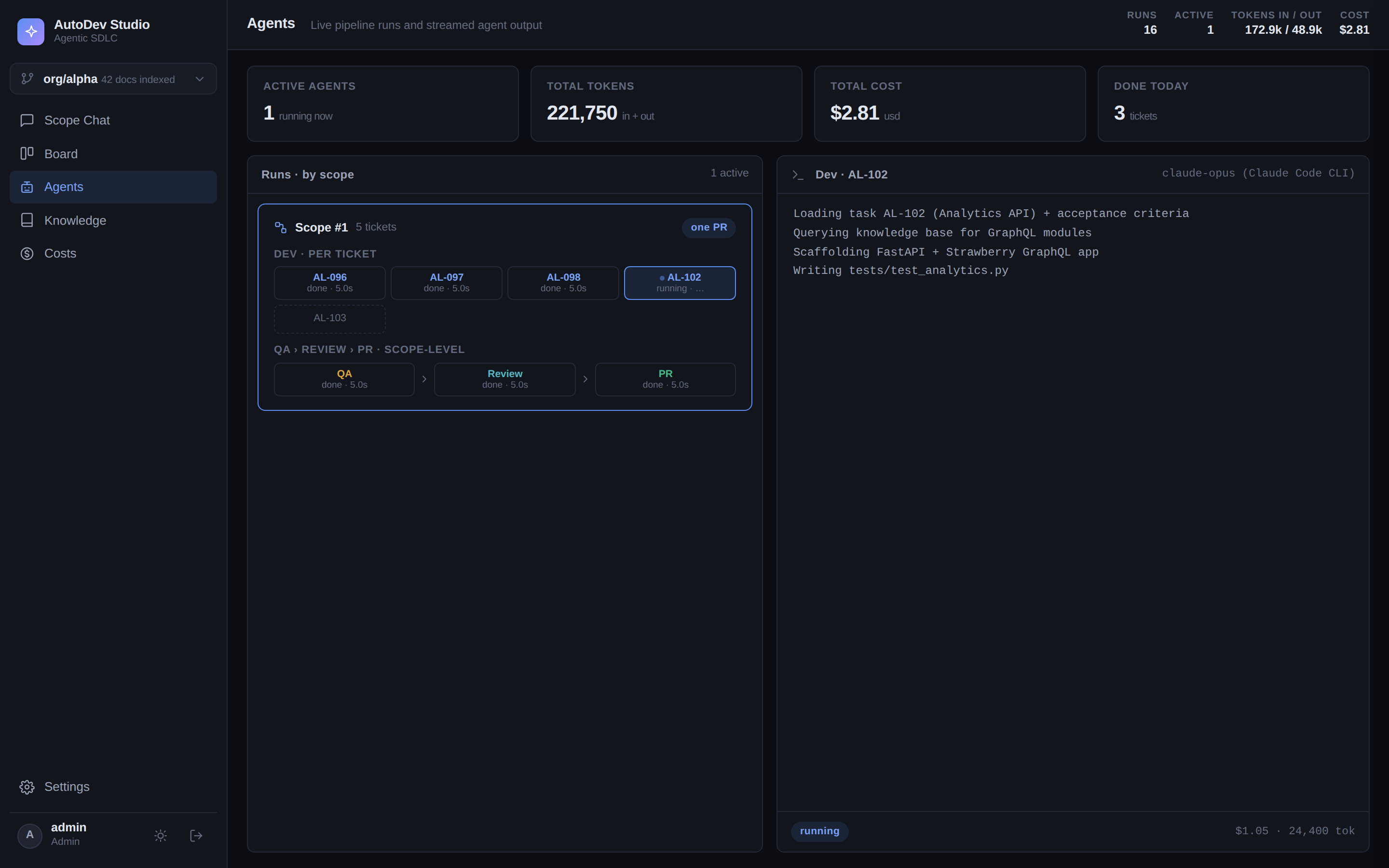Click the Settings gear icon

[27, 787]
